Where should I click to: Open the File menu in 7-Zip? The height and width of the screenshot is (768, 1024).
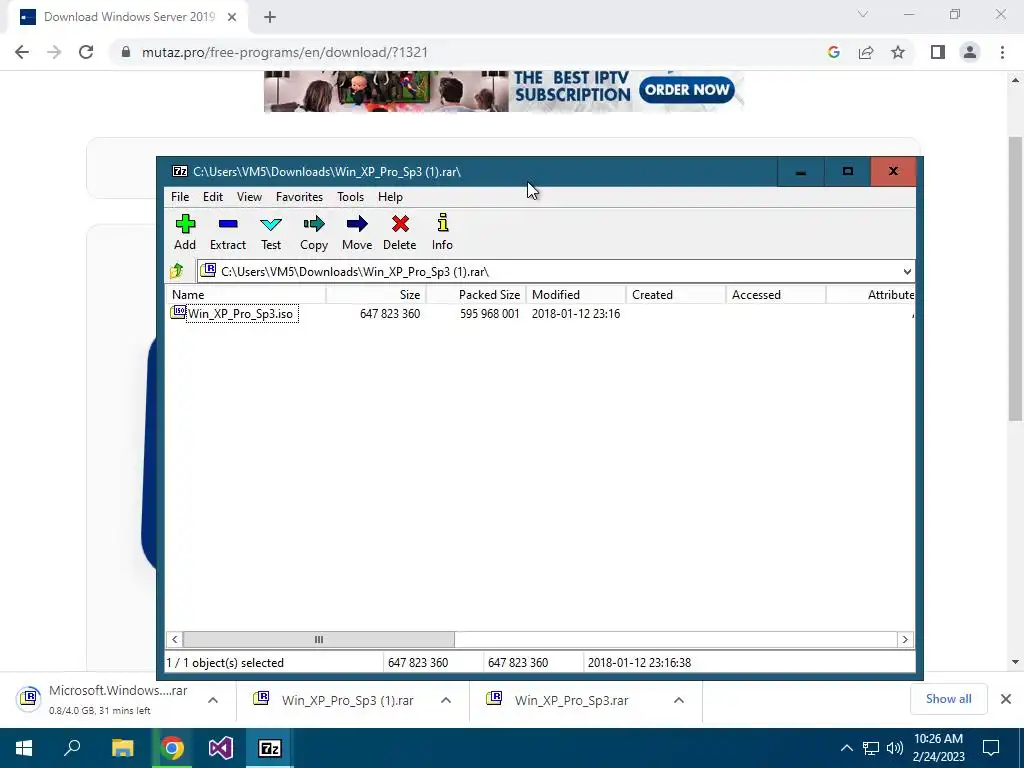click(180, 197)
